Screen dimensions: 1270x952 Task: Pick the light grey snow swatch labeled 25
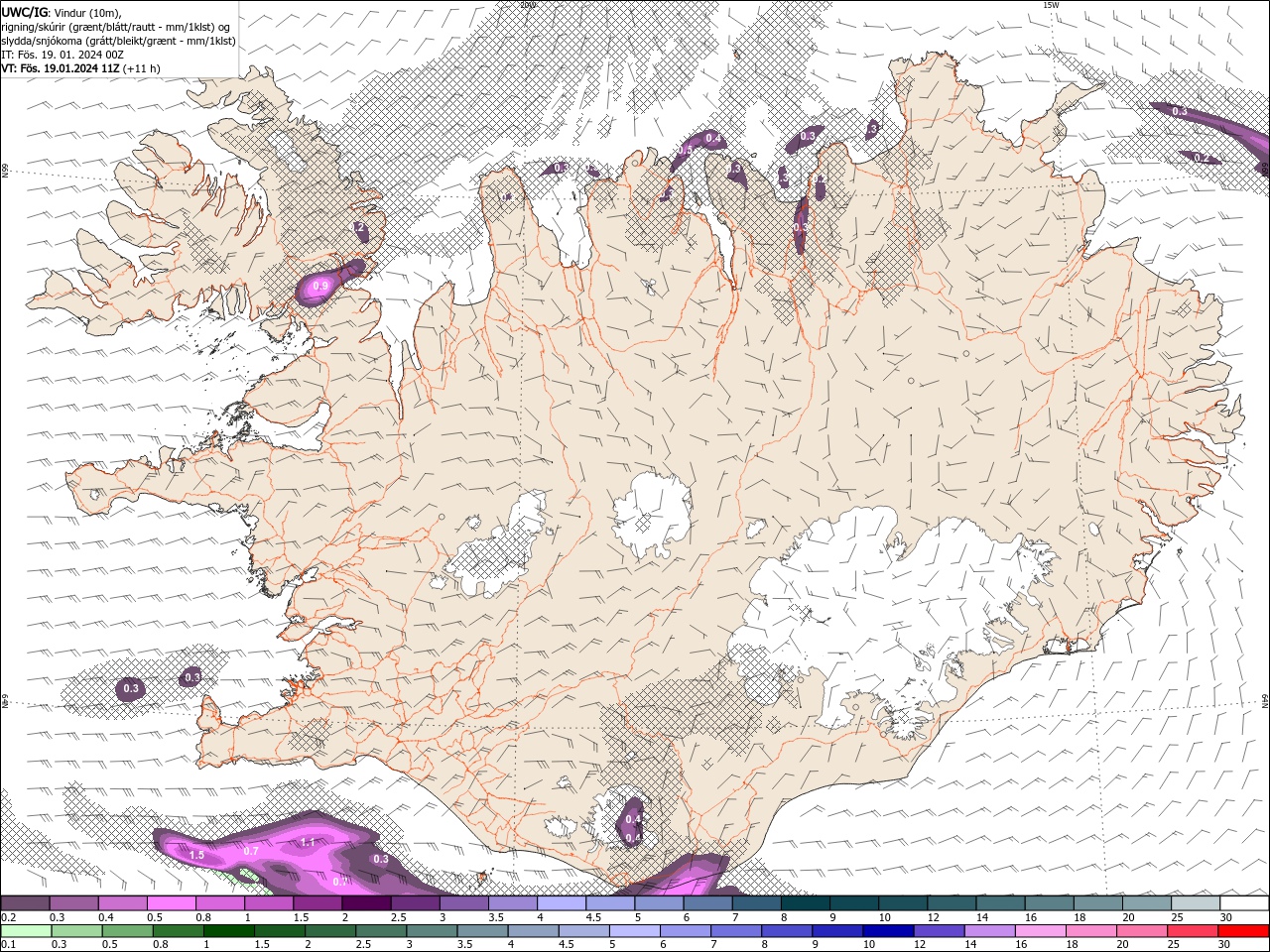point(1195,903)
